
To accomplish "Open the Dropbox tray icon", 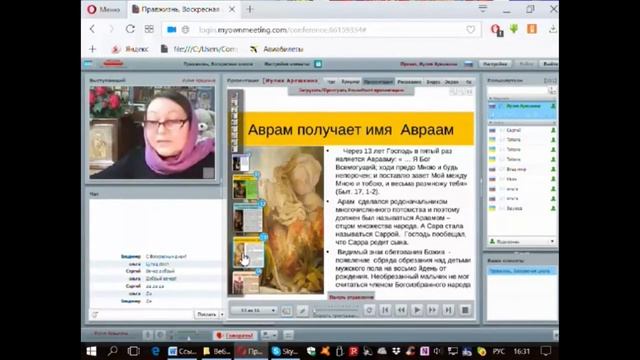I will coord(396,351).
